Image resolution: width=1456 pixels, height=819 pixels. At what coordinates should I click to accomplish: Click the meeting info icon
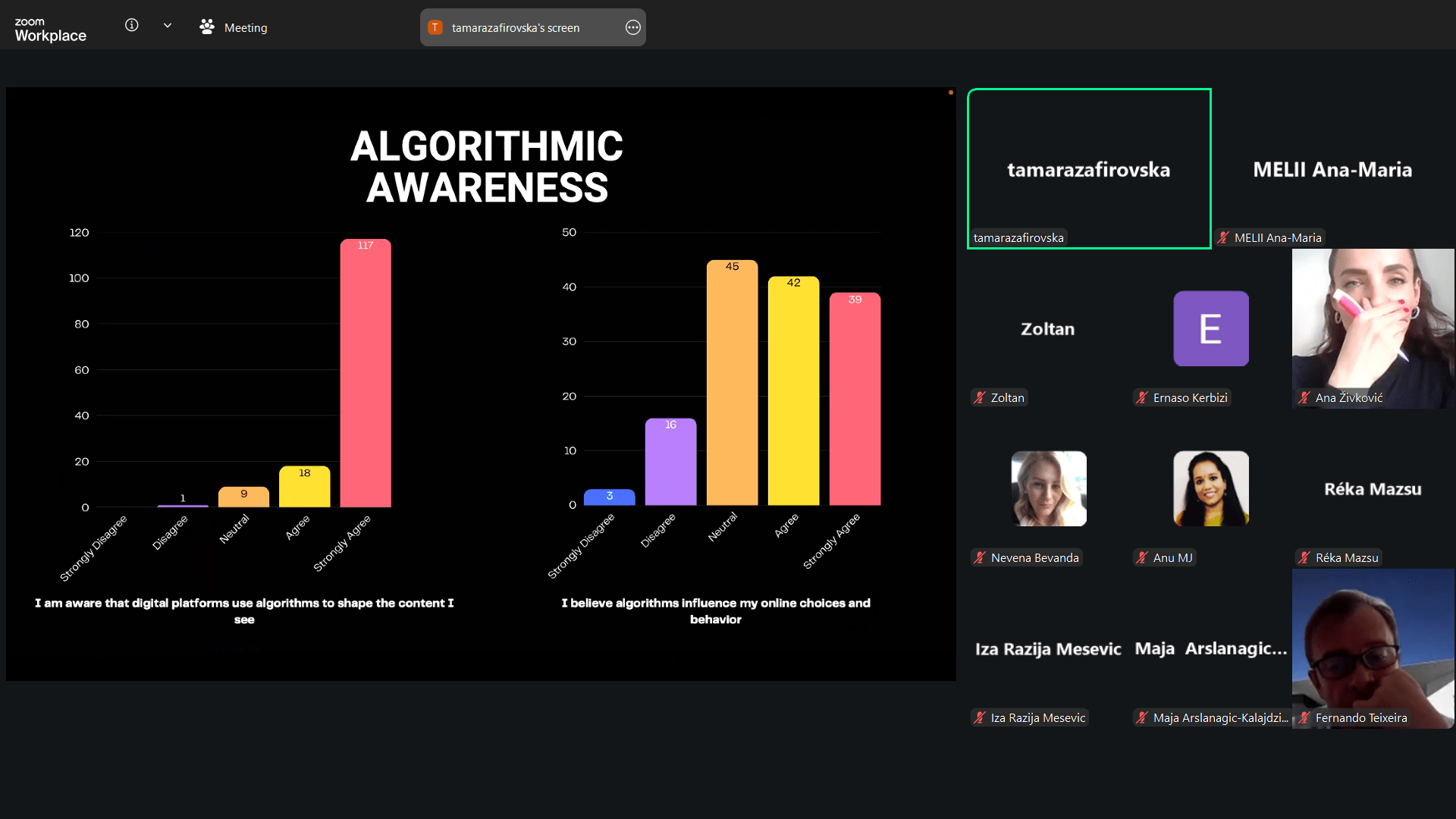[131, 25]
